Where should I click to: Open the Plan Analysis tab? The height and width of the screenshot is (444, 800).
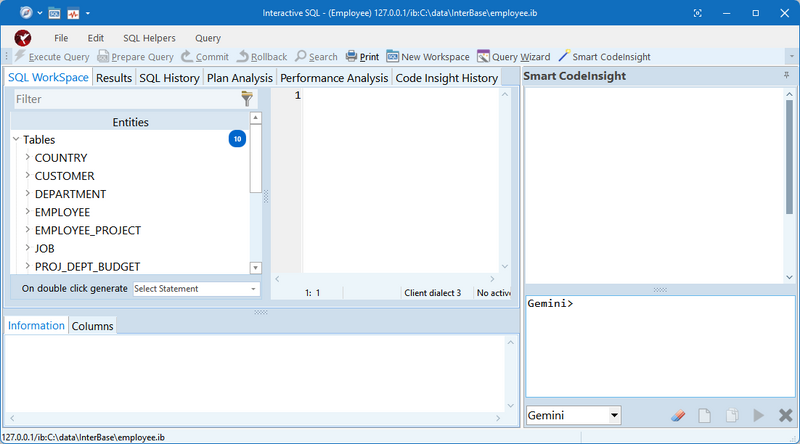[240, 78]
